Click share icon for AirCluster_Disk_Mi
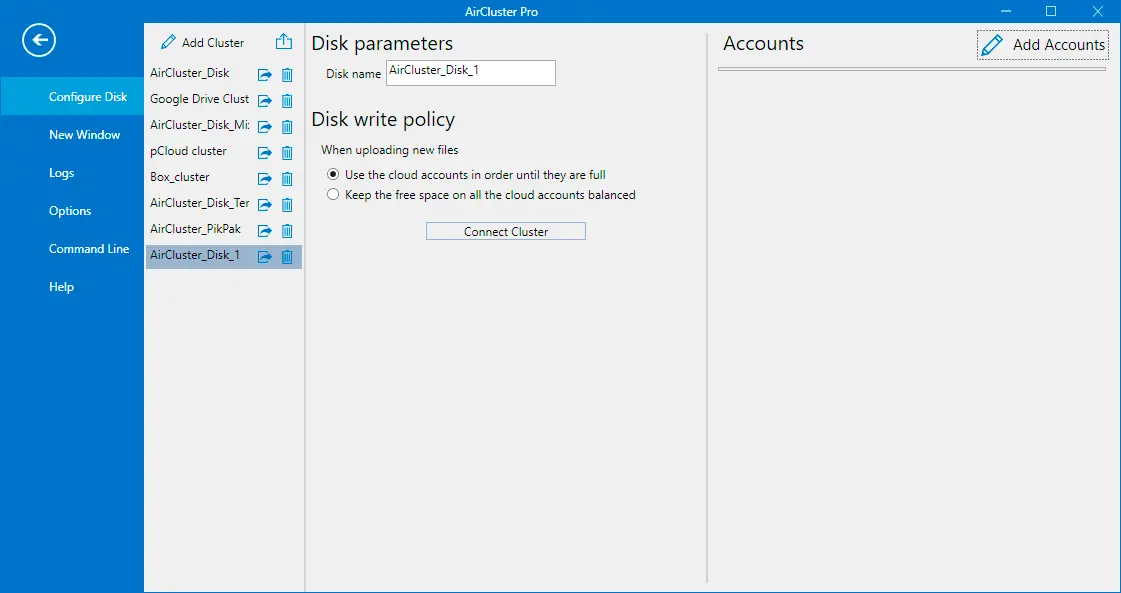This screenshot has width=1121, height=593. click(x=265, y=127)
